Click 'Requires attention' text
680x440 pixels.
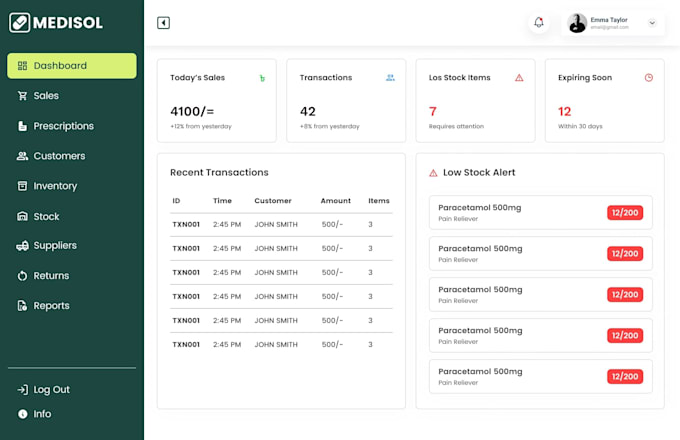tap(456, 127)
